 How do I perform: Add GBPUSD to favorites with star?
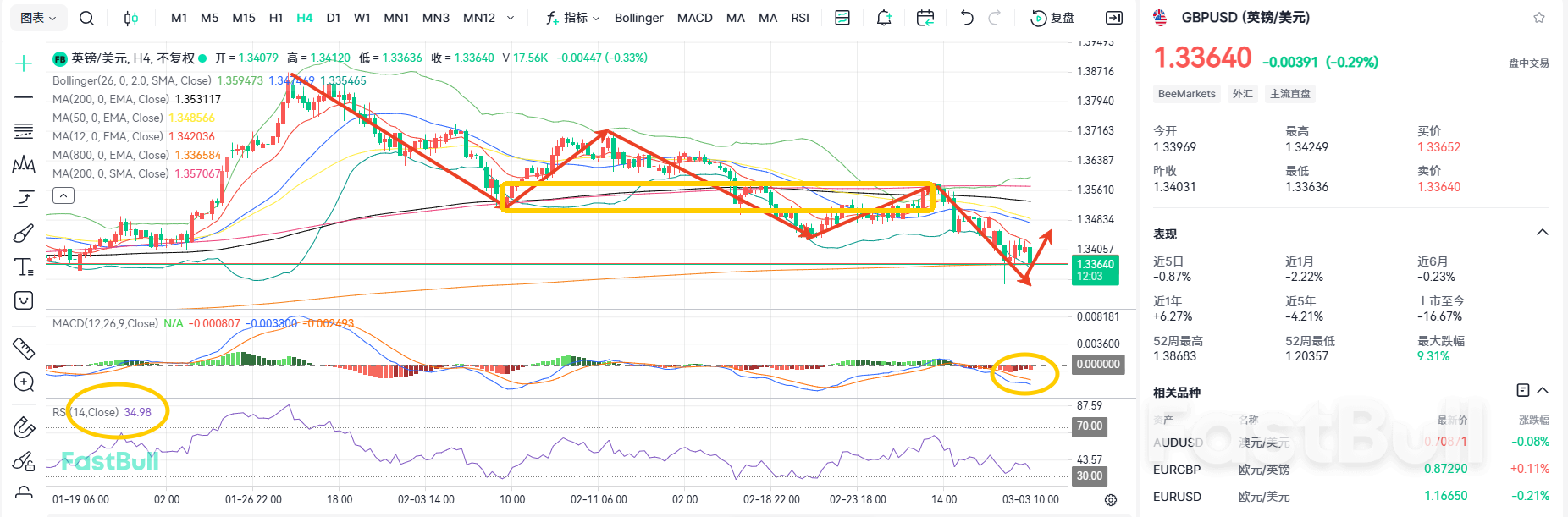(x=1538, y=18)
